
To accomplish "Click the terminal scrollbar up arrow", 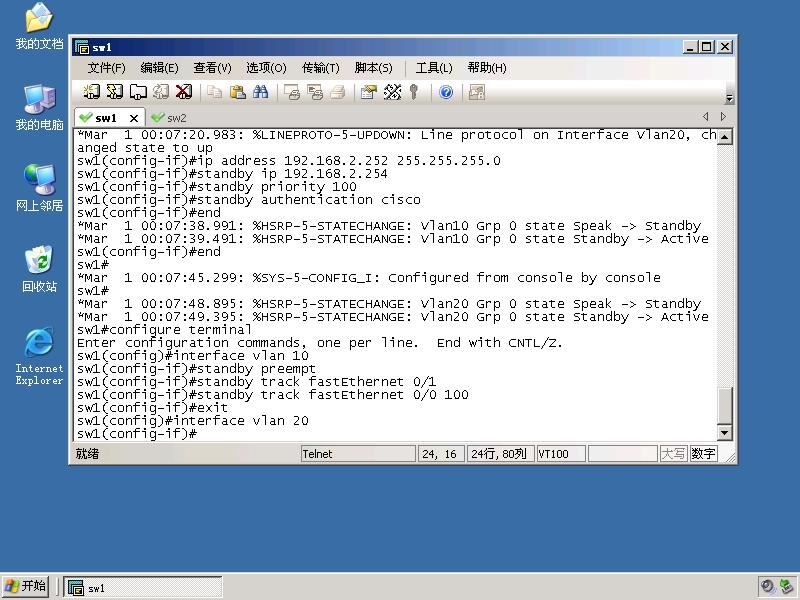I will (x=724, y=137).
